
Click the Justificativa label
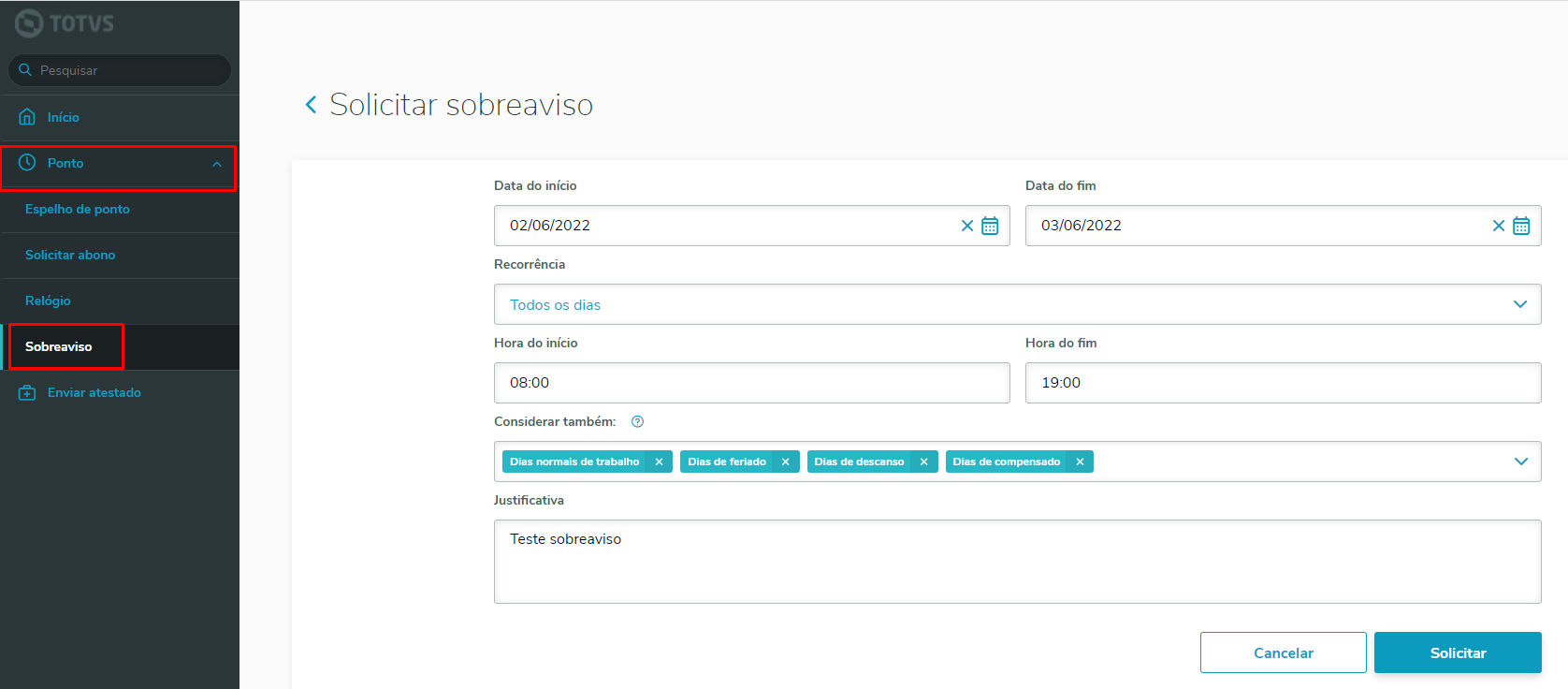pyautogui.click(x=529, y=500)
